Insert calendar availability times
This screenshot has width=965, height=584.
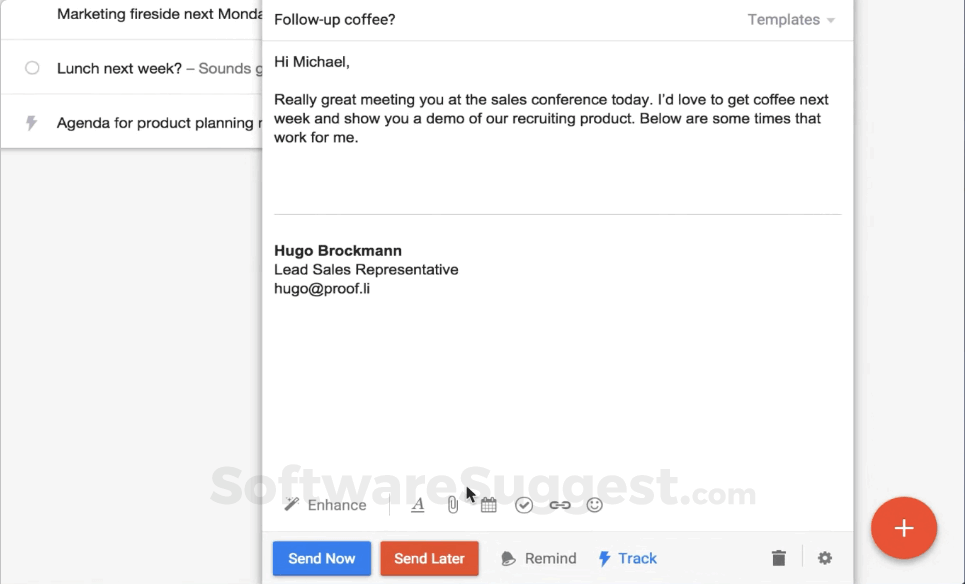[x=488, y=505]
